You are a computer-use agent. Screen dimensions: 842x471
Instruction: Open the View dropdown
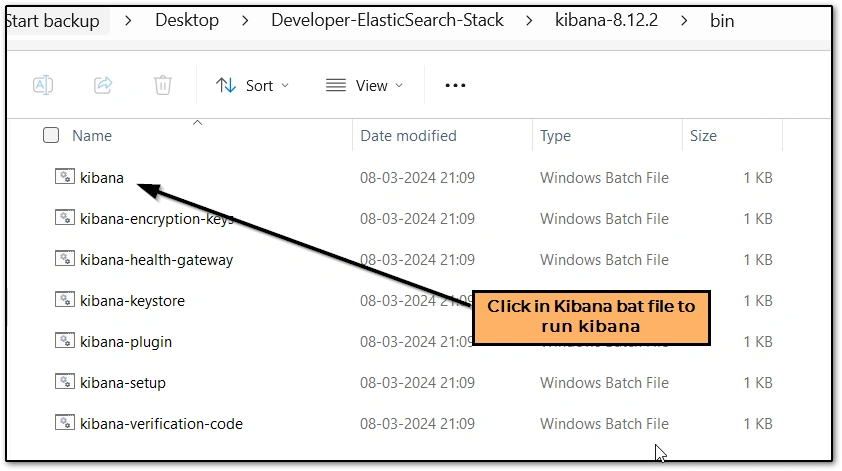(x=365, y=85)
